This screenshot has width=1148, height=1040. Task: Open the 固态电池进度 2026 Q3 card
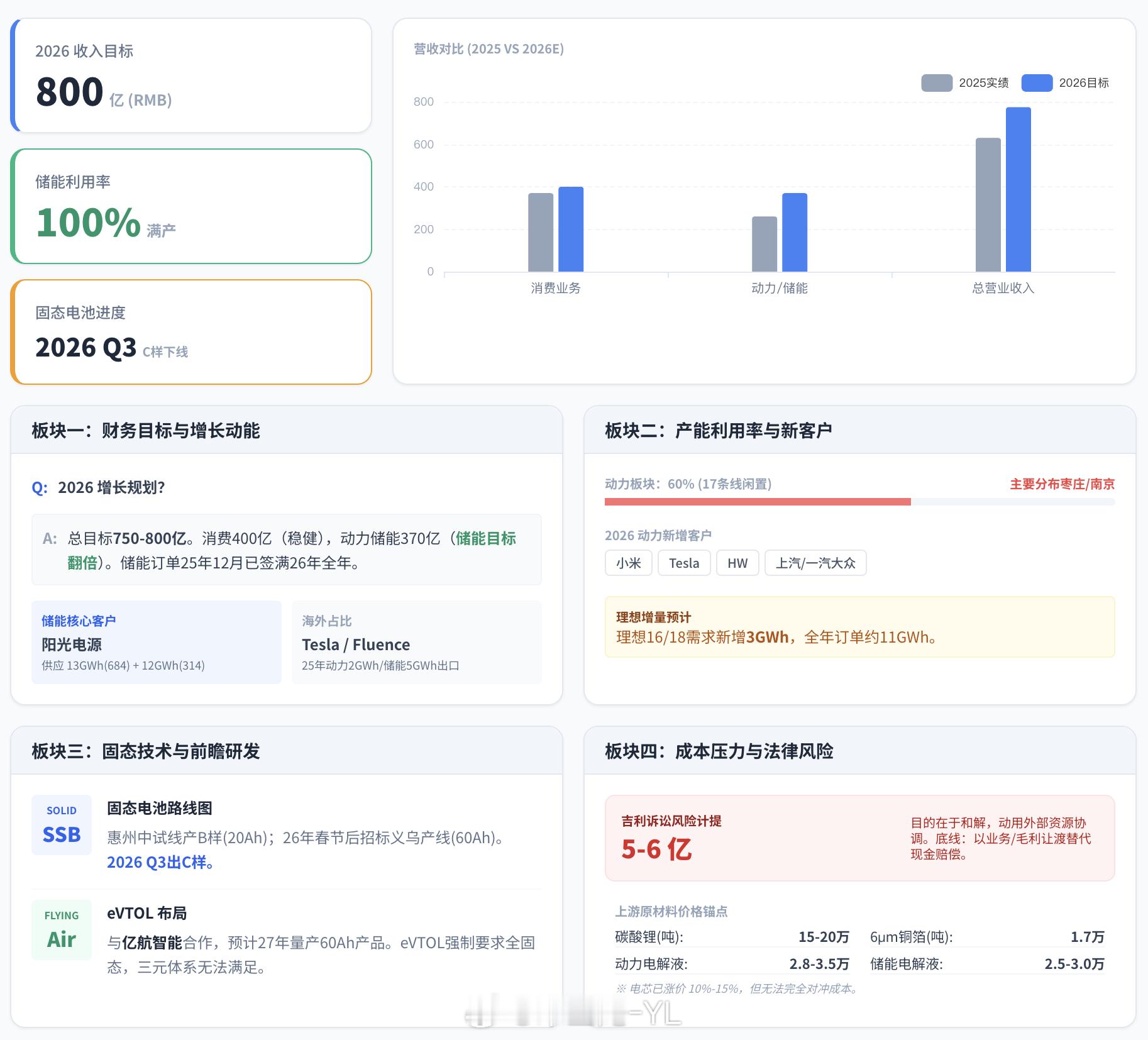(191, 332)
